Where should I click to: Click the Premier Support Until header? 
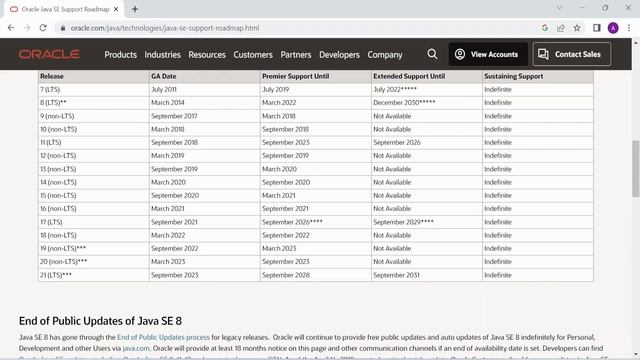point(316,76)
